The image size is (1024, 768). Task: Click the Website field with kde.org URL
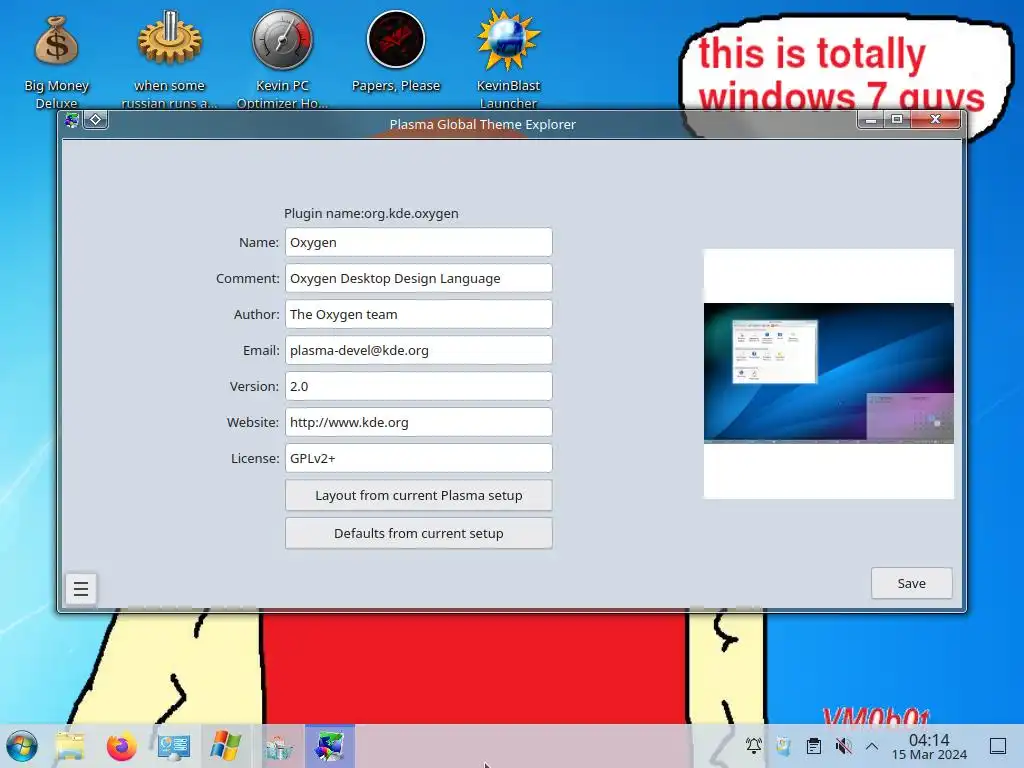419,422
